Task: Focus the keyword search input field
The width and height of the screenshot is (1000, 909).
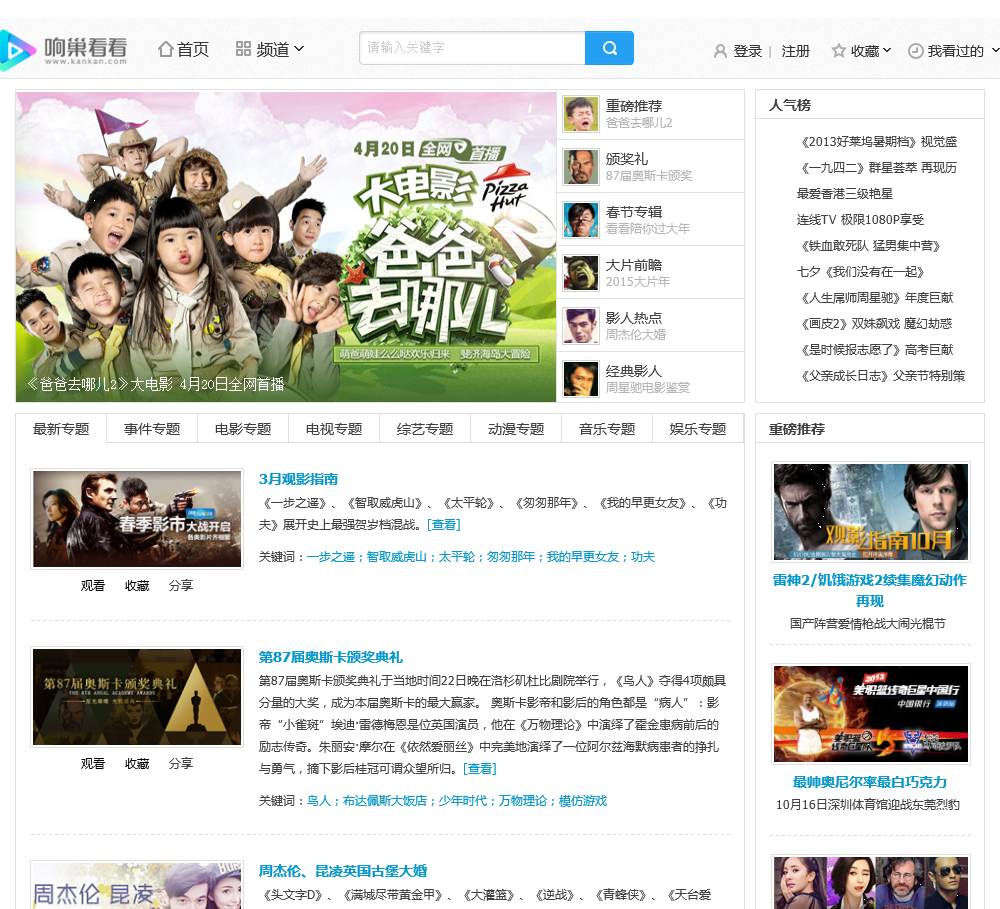Action: point(472,48)
